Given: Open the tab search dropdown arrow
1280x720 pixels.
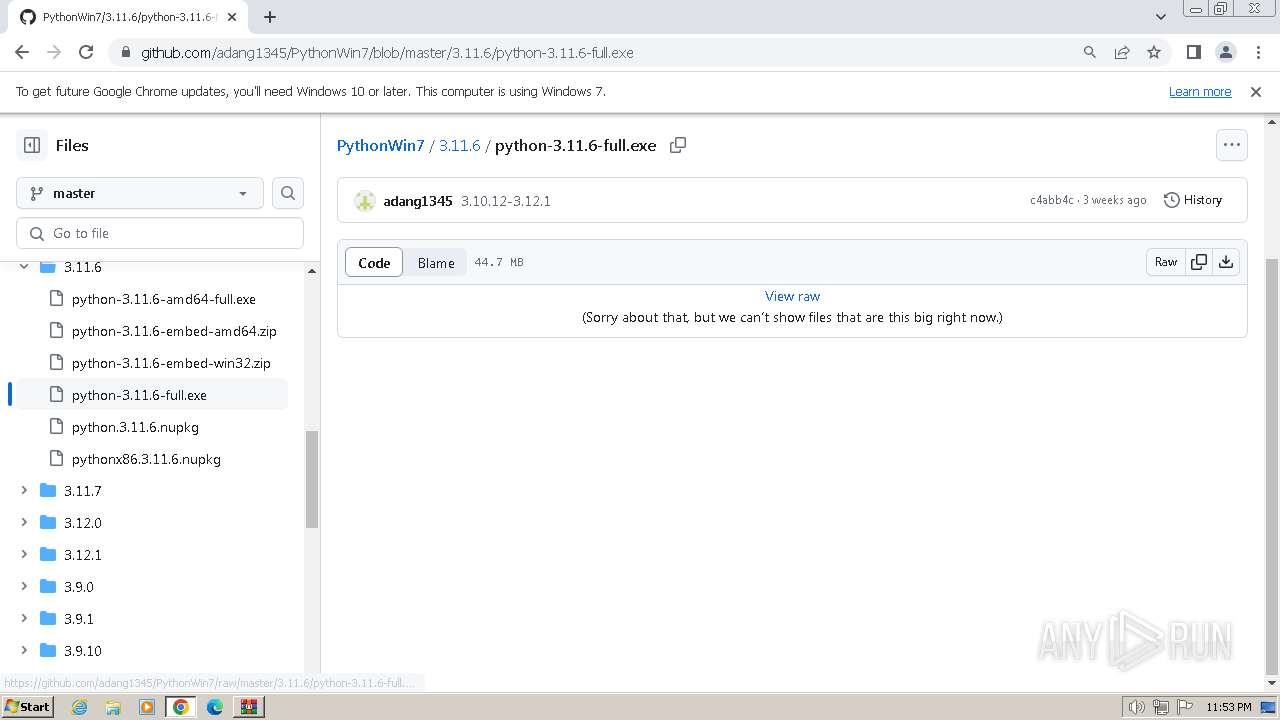Looking at the screenshot, I should coord(1161,17).
